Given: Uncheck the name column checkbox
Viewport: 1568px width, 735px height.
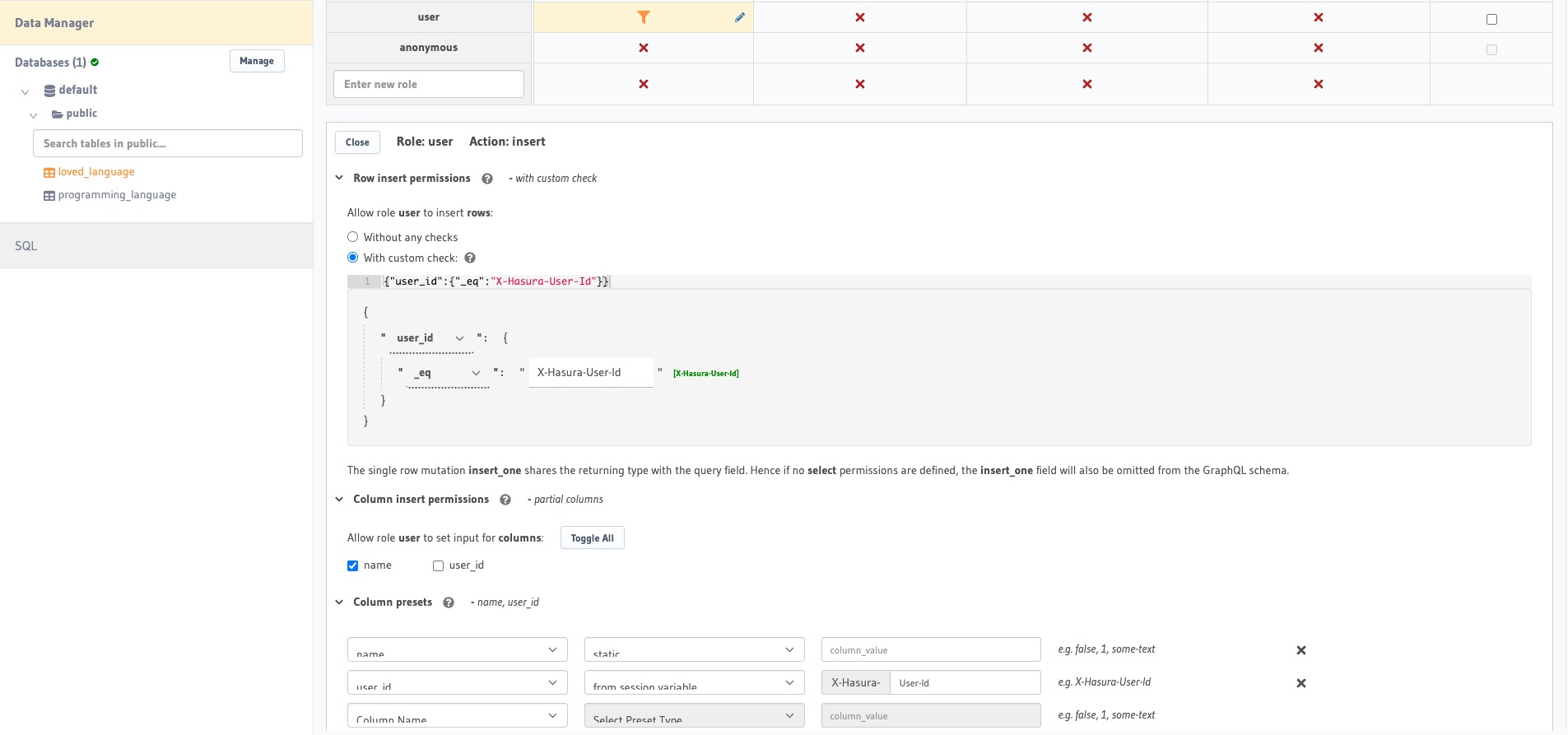Looking at the screenshot, I should click(x=352, y=565).
